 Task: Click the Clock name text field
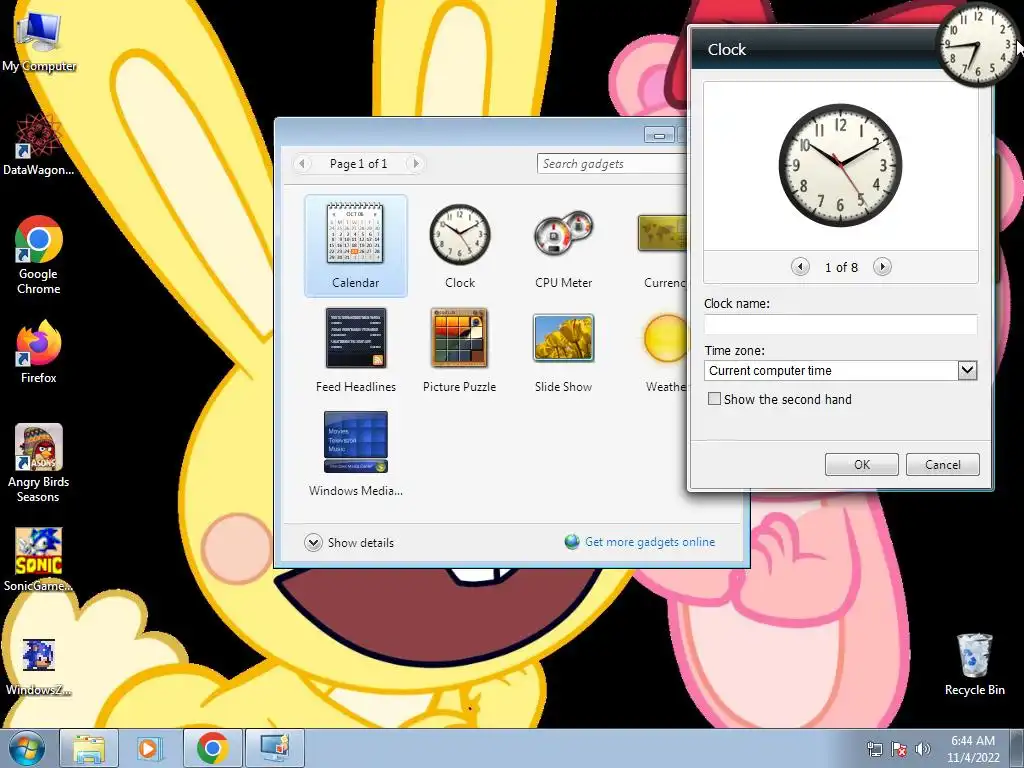coord(840,325)
